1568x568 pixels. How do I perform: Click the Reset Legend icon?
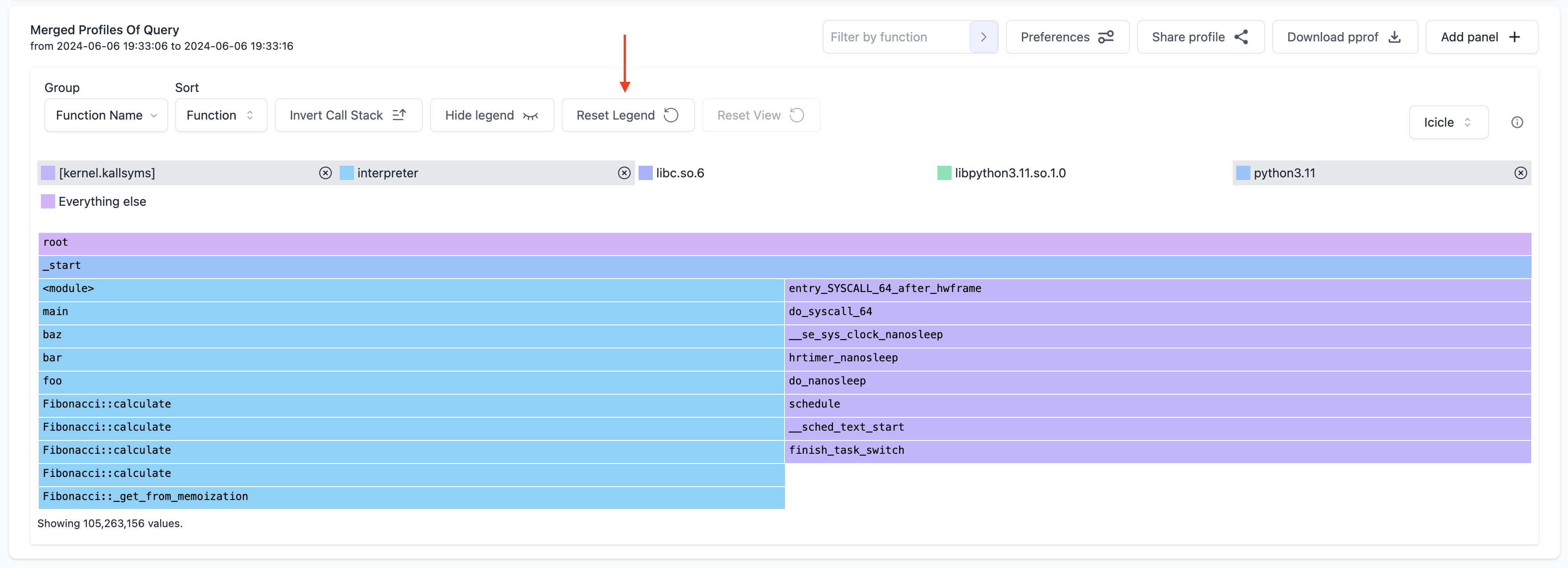pos(672,114)
